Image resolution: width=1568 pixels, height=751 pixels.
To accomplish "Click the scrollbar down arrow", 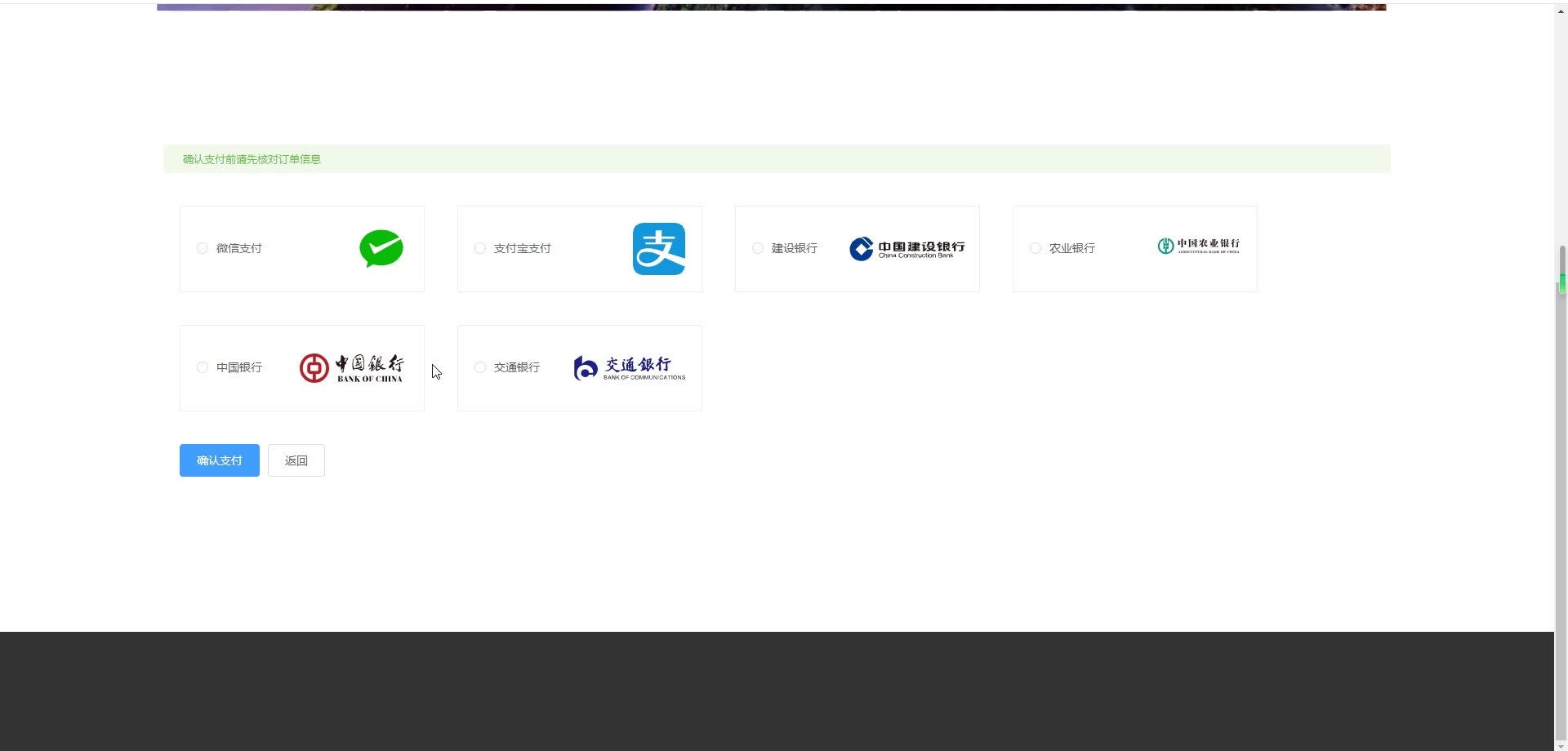I will [1561, 745].
